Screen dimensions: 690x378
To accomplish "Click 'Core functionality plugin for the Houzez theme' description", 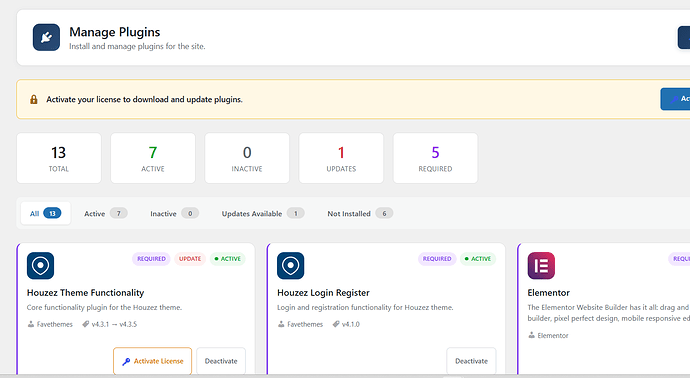I will pyautogui.click(x=104, y=307).
